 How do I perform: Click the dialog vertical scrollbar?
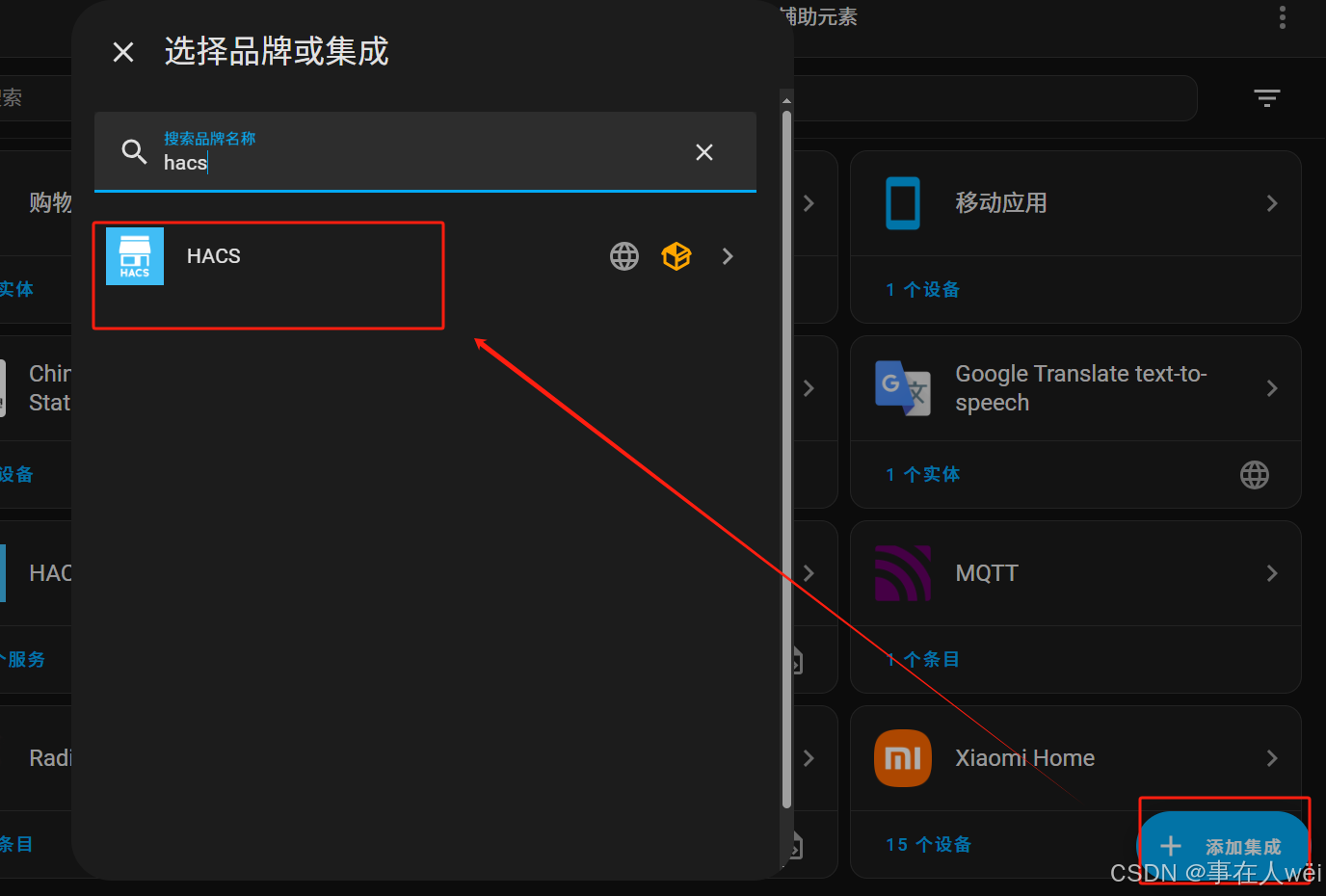(x=786, y=459)
